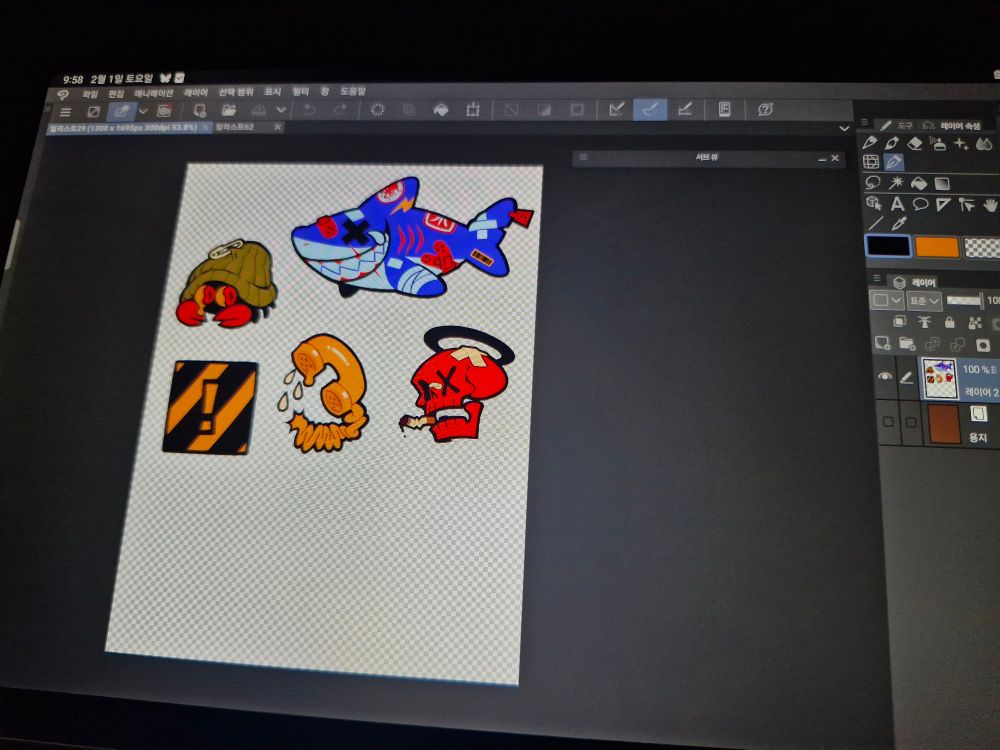
Task: Toggle the Snap to grid icon
Action: pos(685,109)
